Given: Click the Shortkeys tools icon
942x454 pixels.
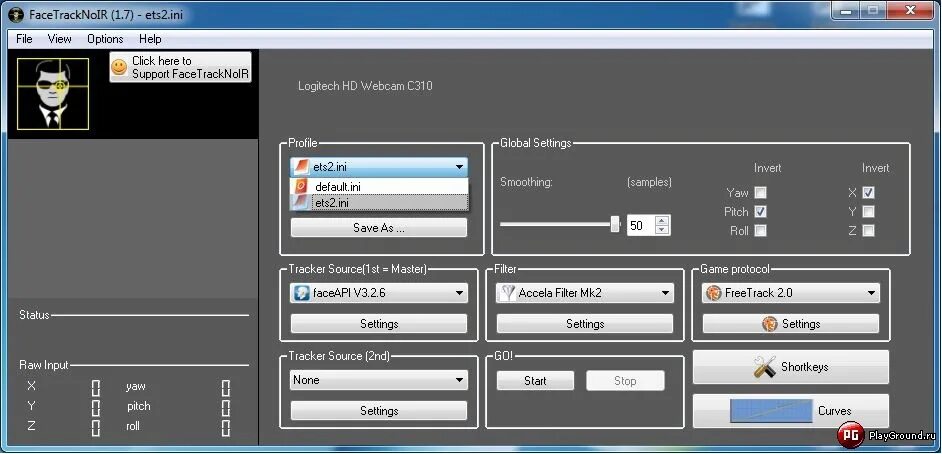Looking at the screenshot, I should click(765, 367).
